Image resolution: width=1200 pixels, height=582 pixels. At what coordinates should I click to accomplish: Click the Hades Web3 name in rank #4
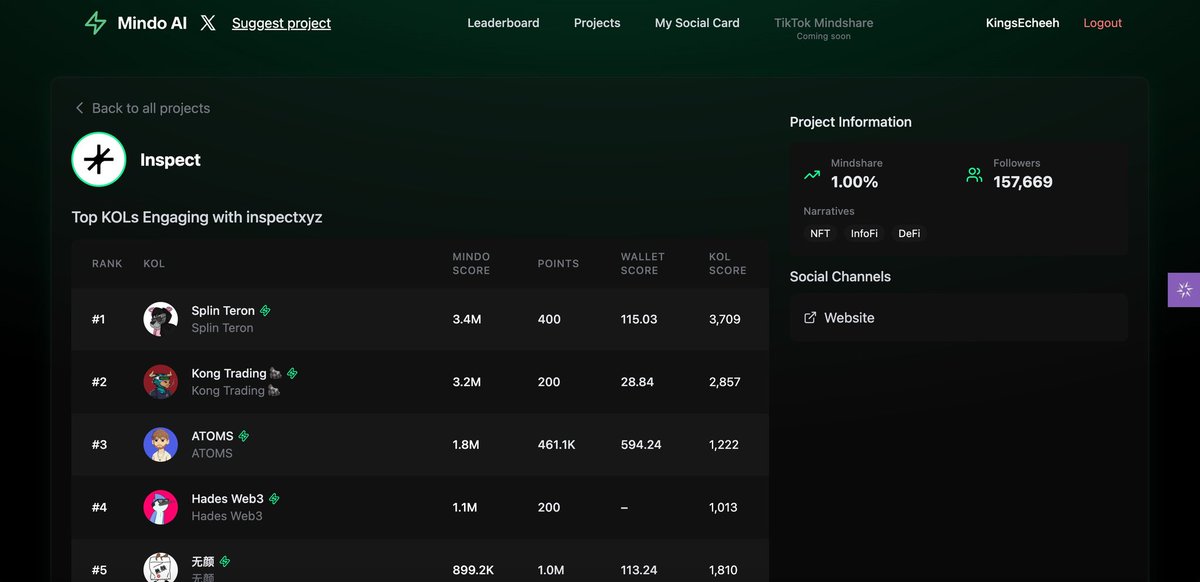point(227,498)
